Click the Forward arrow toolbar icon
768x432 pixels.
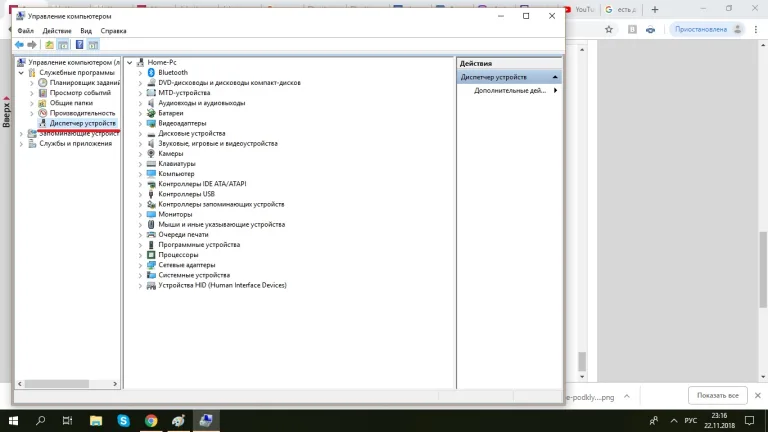pyautogui.click(x=32, y=45)
